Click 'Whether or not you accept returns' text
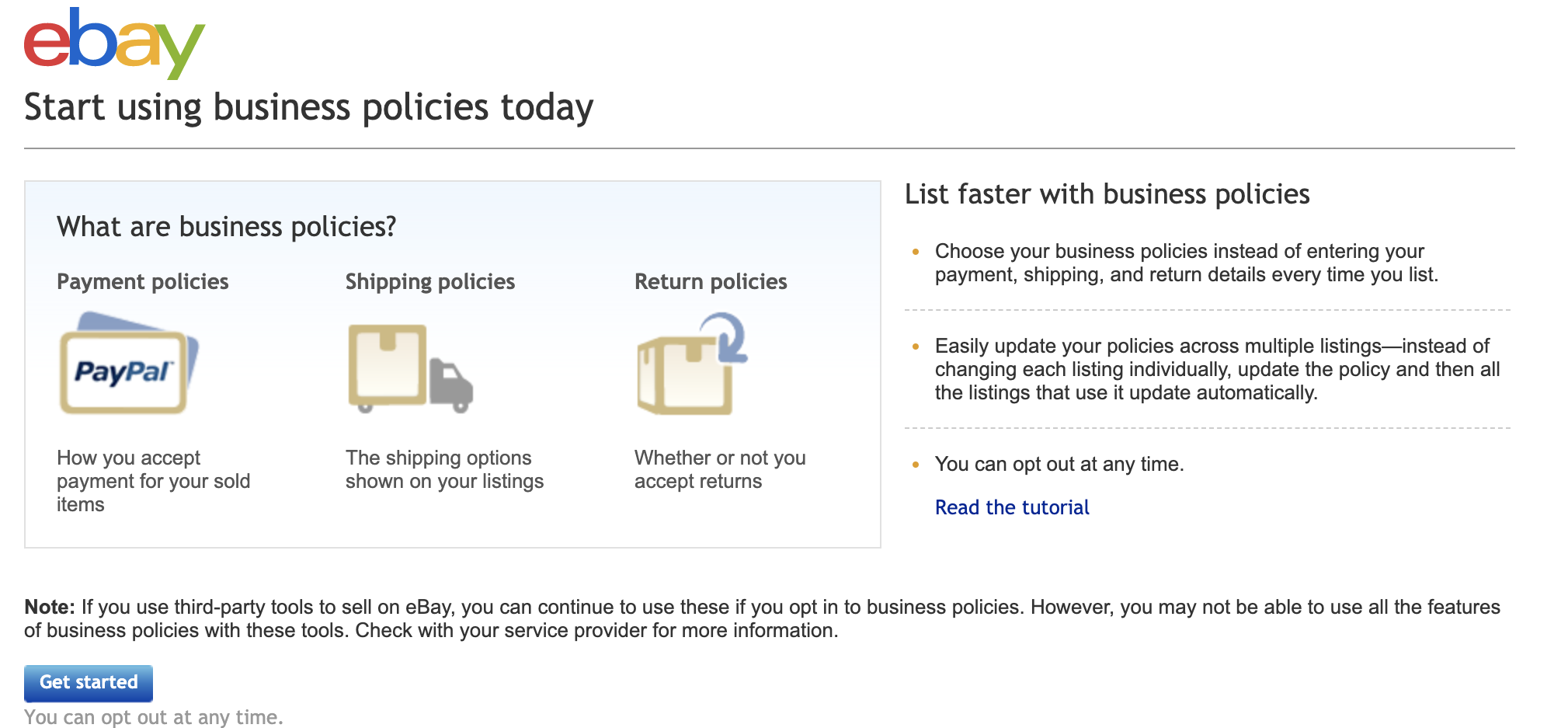1568x728 pixels. (x=720, y=469)
